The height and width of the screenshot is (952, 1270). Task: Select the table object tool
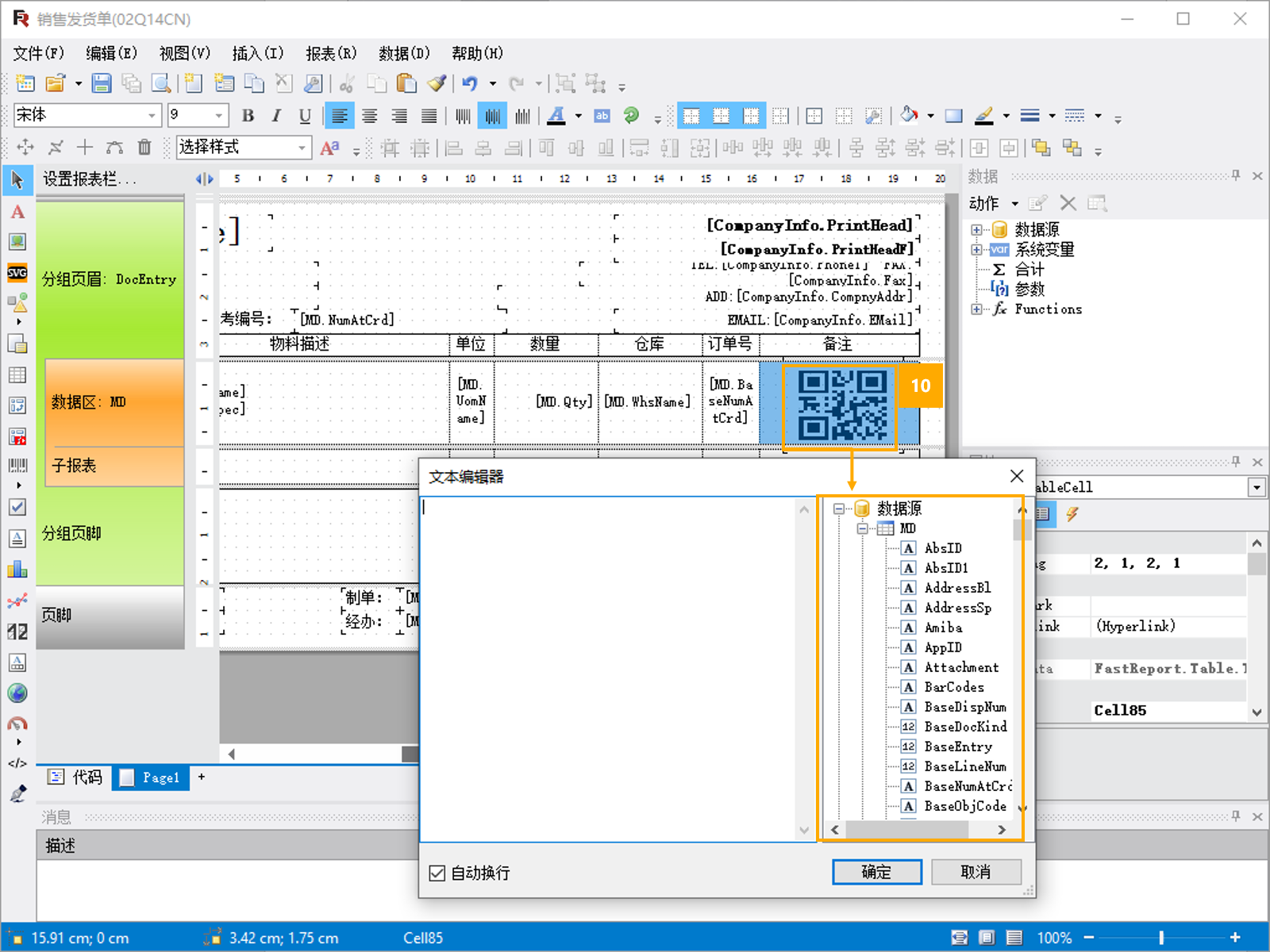coord(17,374)
